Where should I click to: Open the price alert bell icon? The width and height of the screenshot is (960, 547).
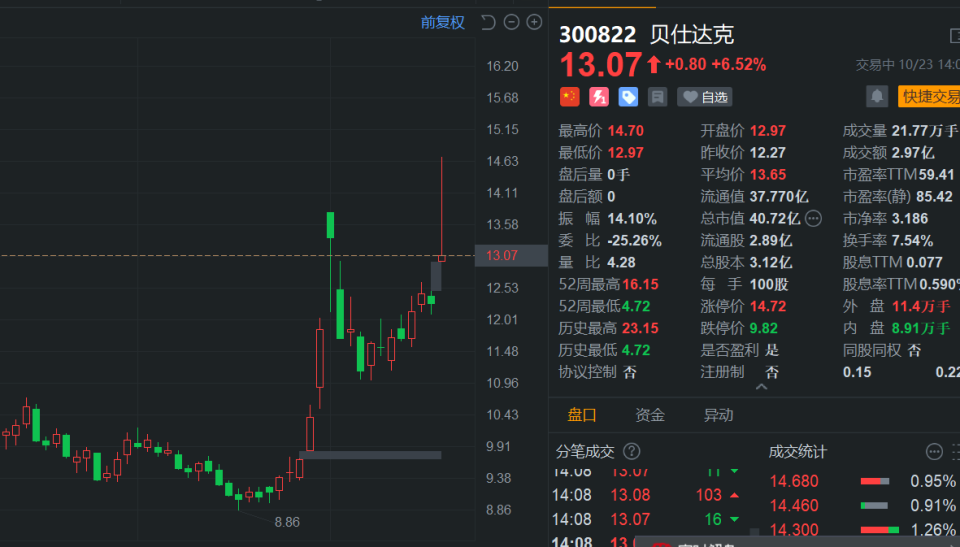coord(877,96)
